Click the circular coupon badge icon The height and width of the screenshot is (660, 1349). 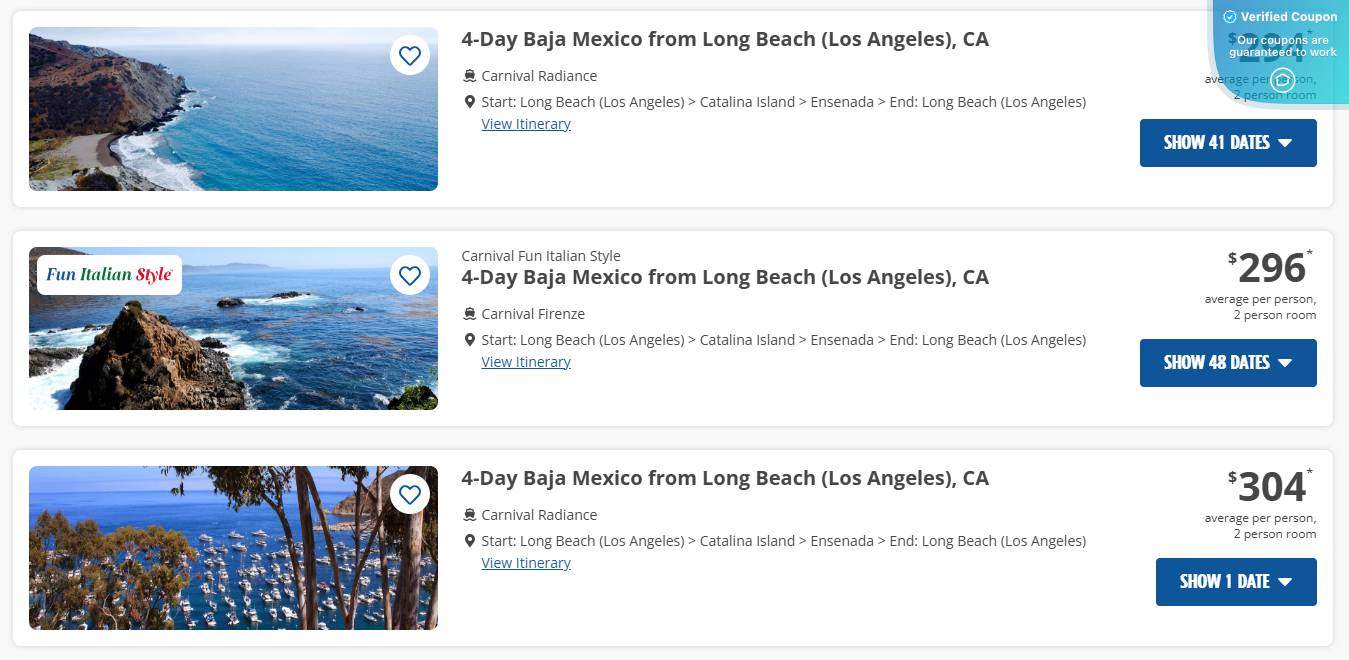click(1282, 79)
